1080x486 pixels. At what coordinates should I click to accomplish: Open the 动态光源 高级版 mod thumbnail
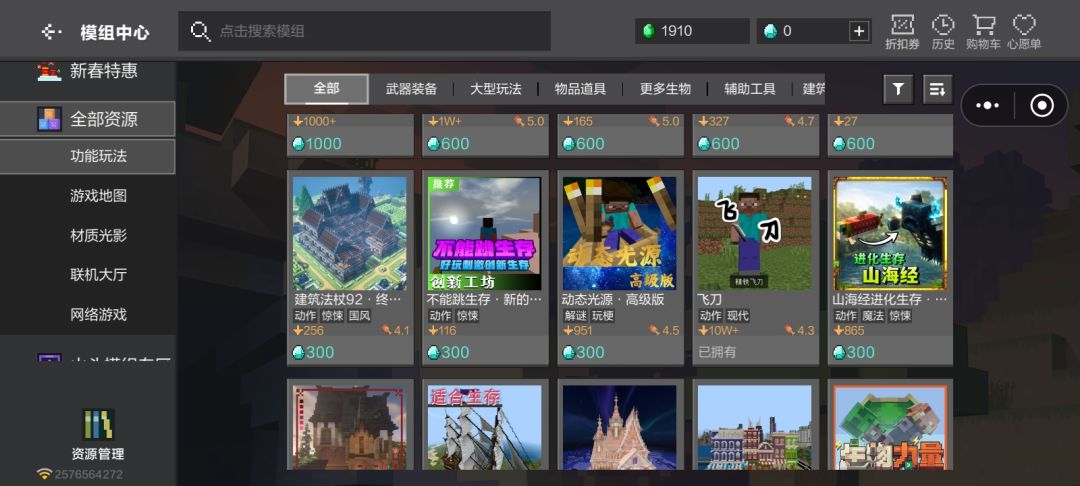coord(620,233)
